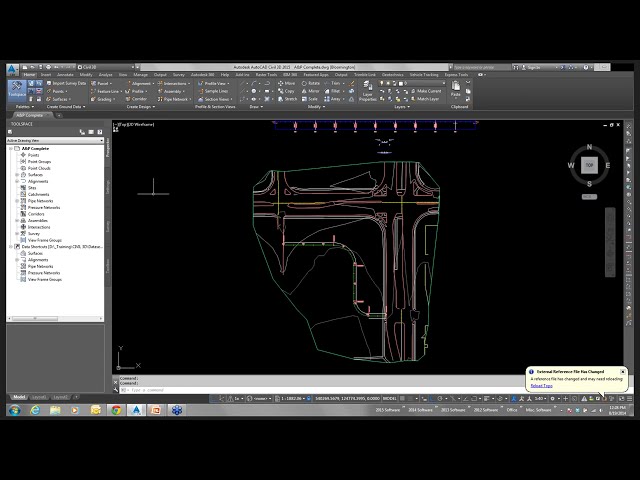This screenshot has height=480, width=640.
Task: Click Make Current layer button
Action: (x=428, y=91)
